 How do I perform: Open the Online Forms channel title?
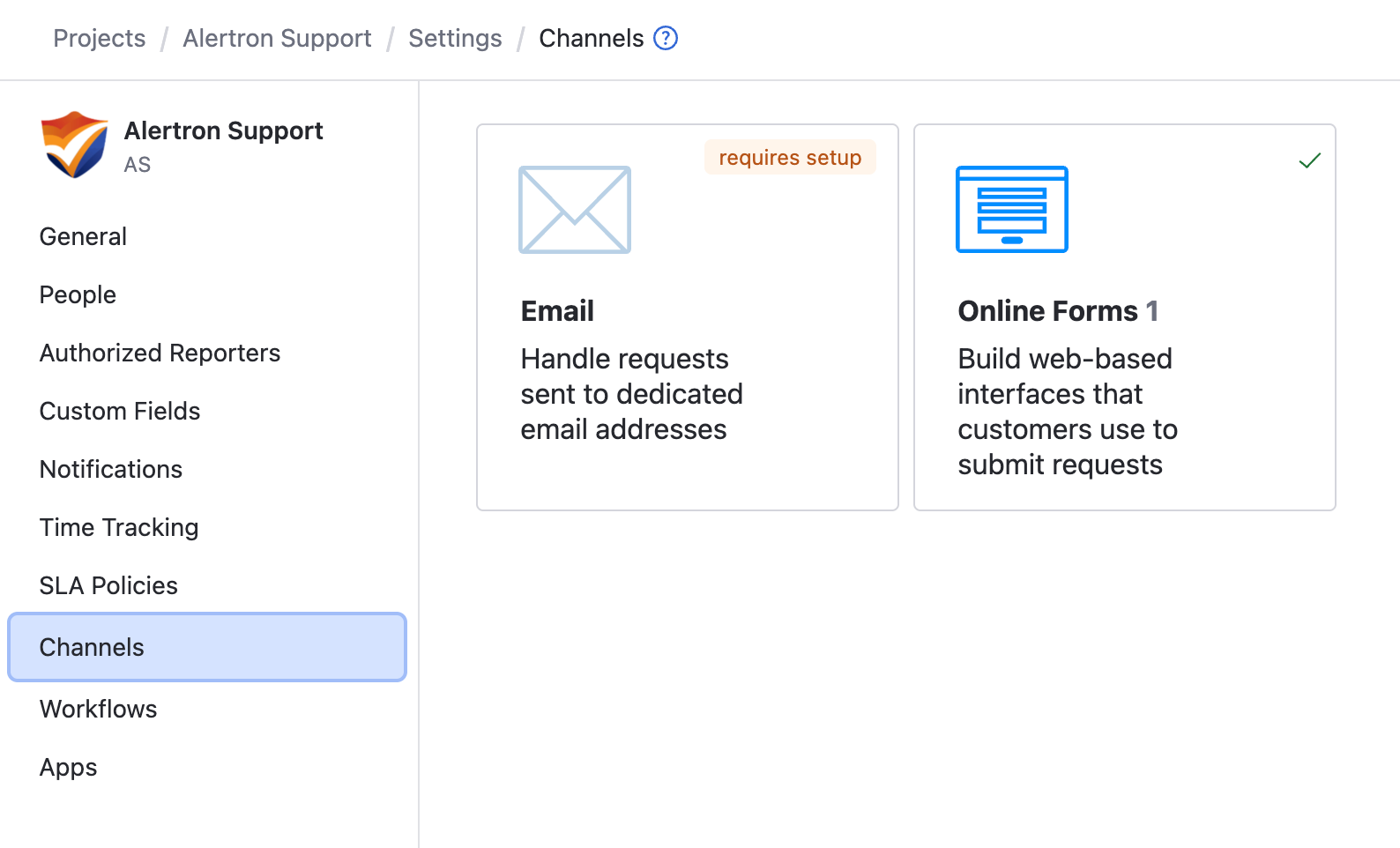(x=1048, y=311)
